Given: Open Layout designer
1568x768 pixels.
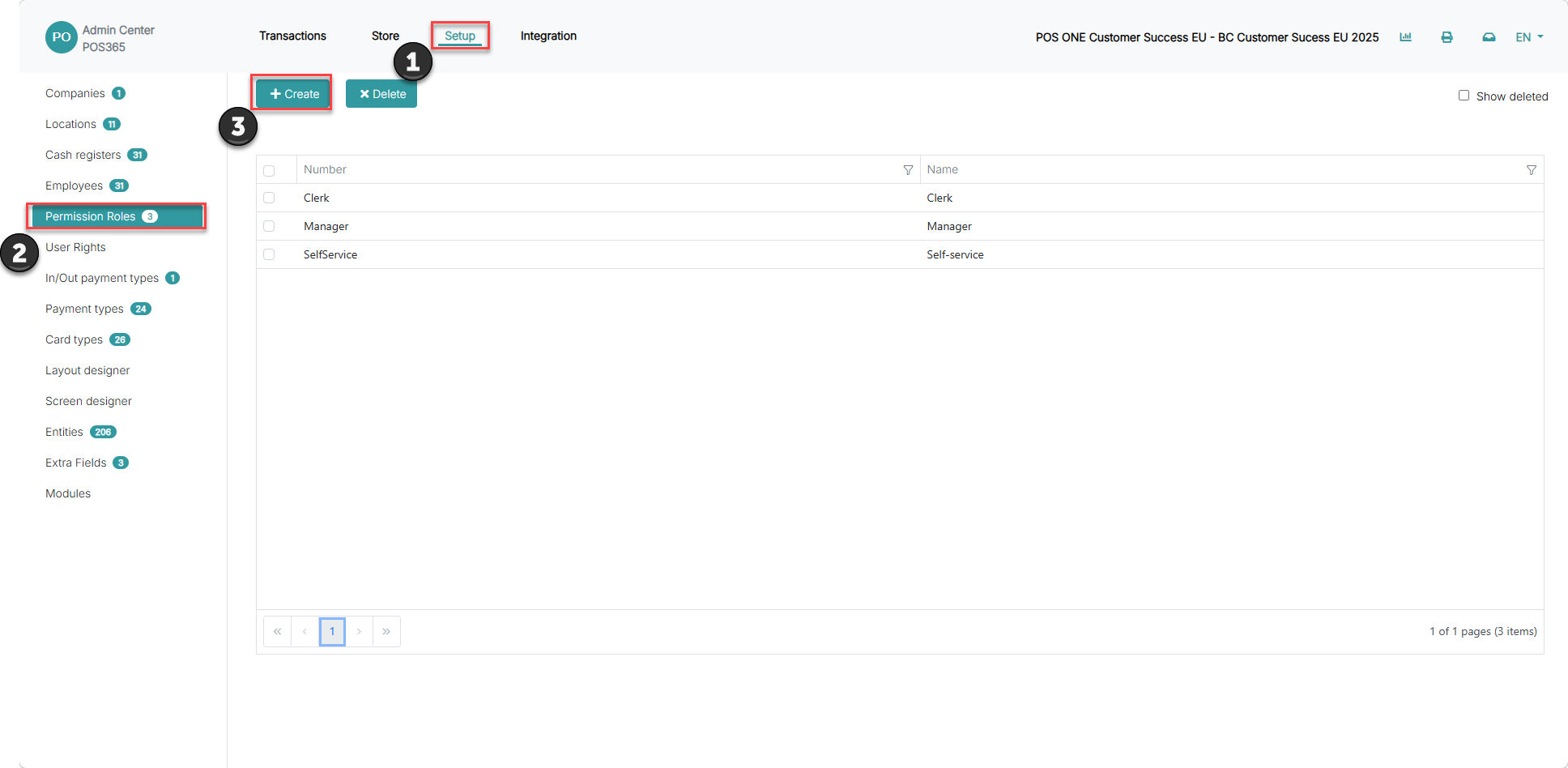Looking at the screenshot, I should (87, 370).
